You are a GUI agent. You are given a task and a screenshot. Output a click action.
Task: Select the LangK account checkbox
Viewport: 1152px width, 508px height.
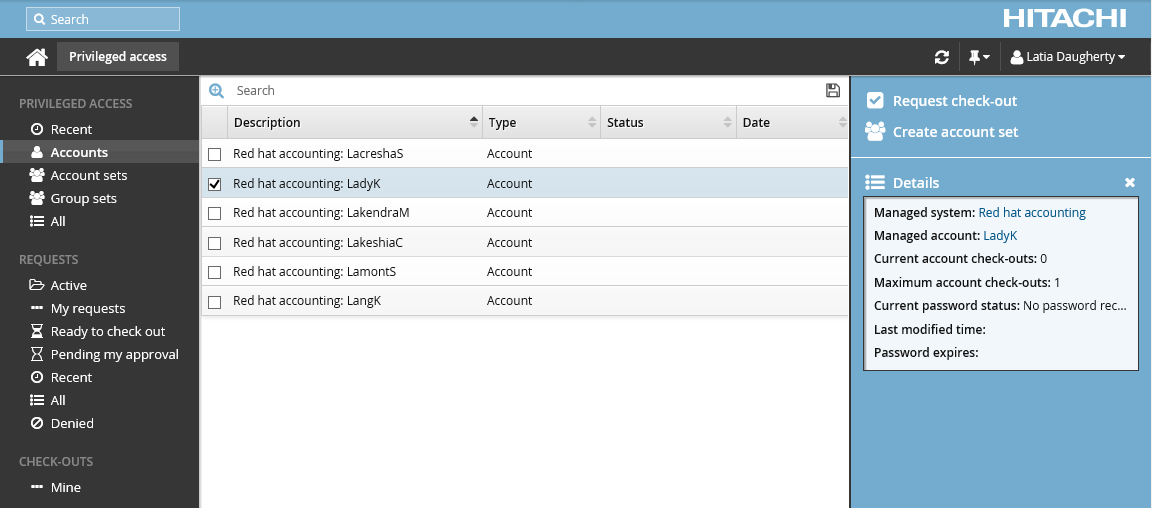click(x=214, y=301)
